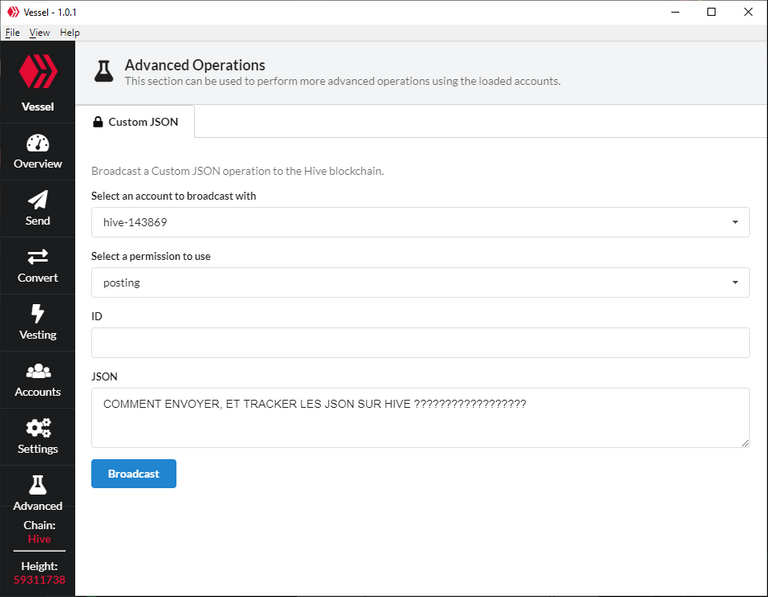Click the arrow of the account selector
The image size is (768, 597).
click(735, 222)
